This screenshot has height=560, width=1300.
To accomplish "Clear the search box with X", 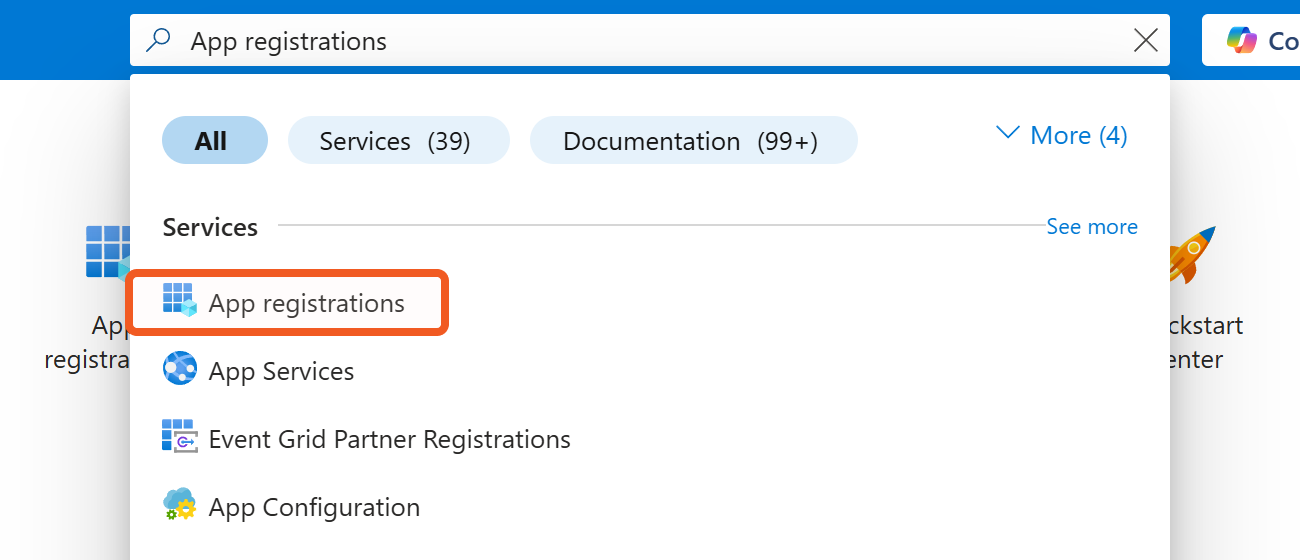I will pyautogui.click(x=1145, y=41).
